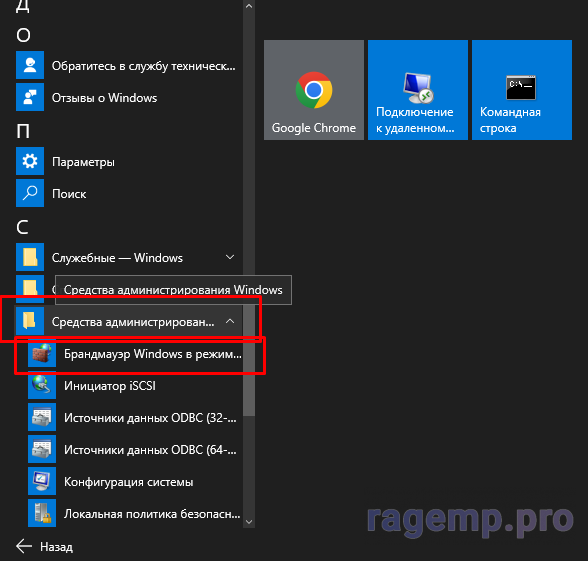Click the Служебные — Windows folder icon

30,257
